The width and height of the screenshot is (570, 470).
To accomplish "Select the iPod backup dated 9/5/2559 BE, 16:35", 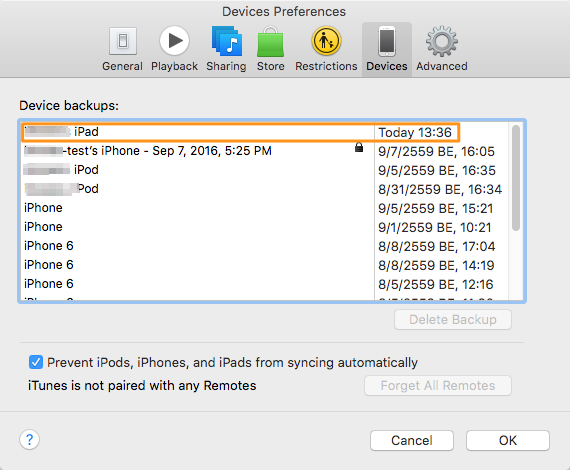I will tap(264, 170).
